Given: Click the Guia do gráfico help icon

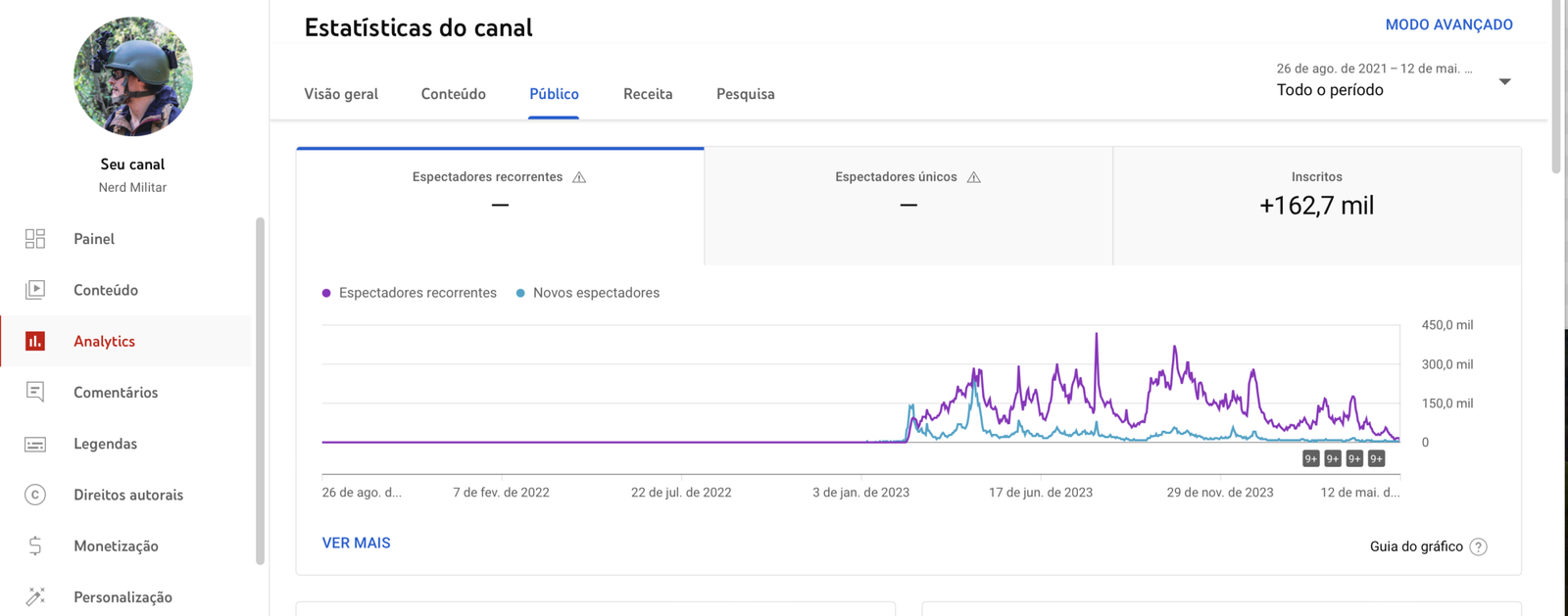Looking at the screenshot, I should 1479,546.
